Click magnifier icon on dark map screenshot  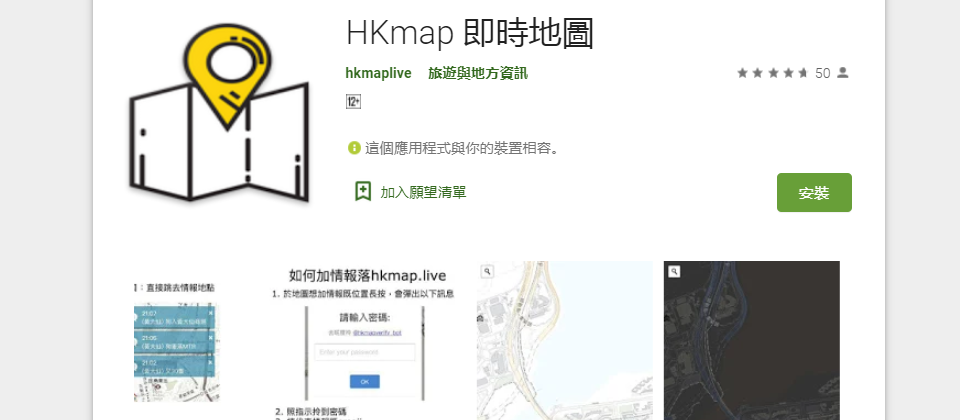pos(674,271)
